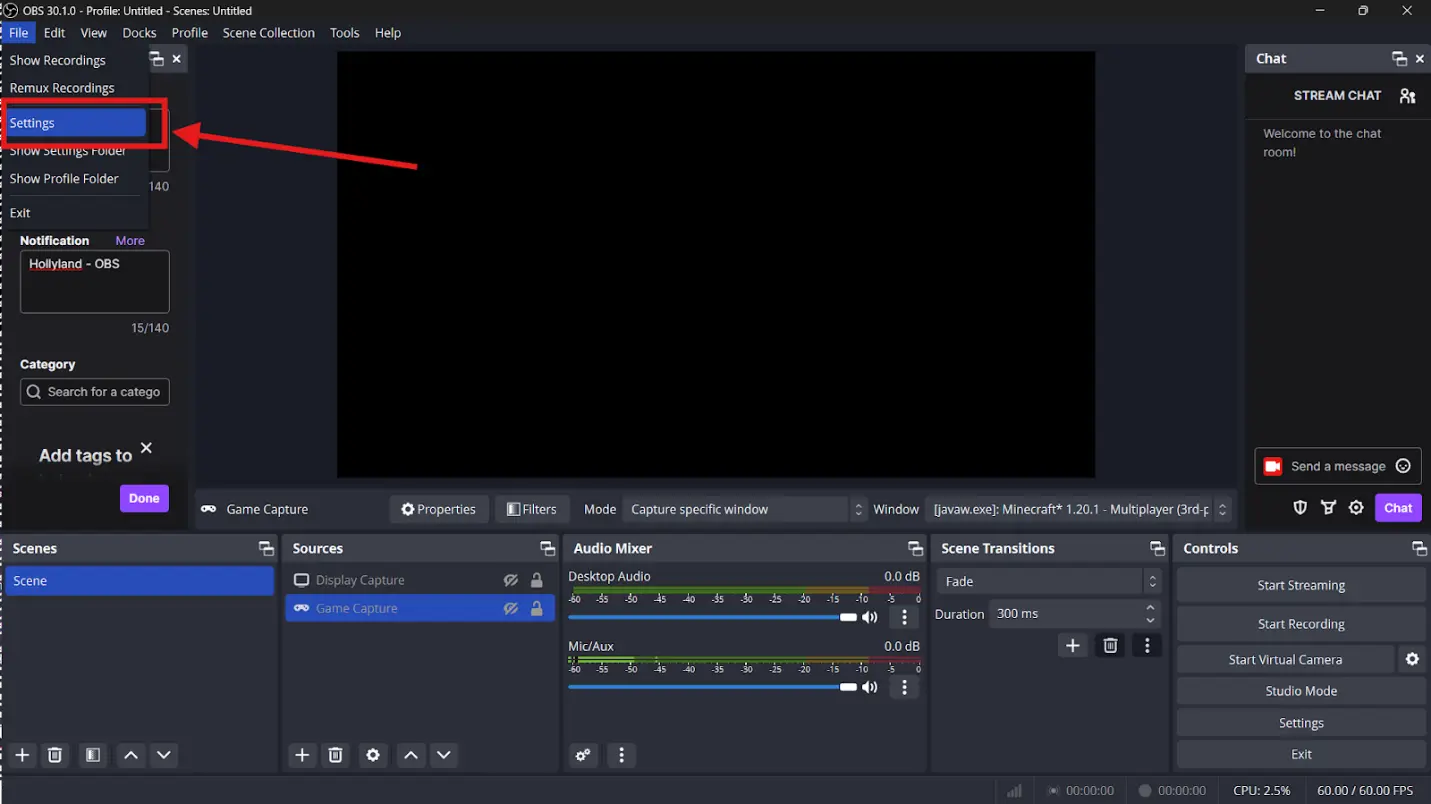Add a new scene transition
The height and width of the screenshot is (804, 1431).
1072,646
